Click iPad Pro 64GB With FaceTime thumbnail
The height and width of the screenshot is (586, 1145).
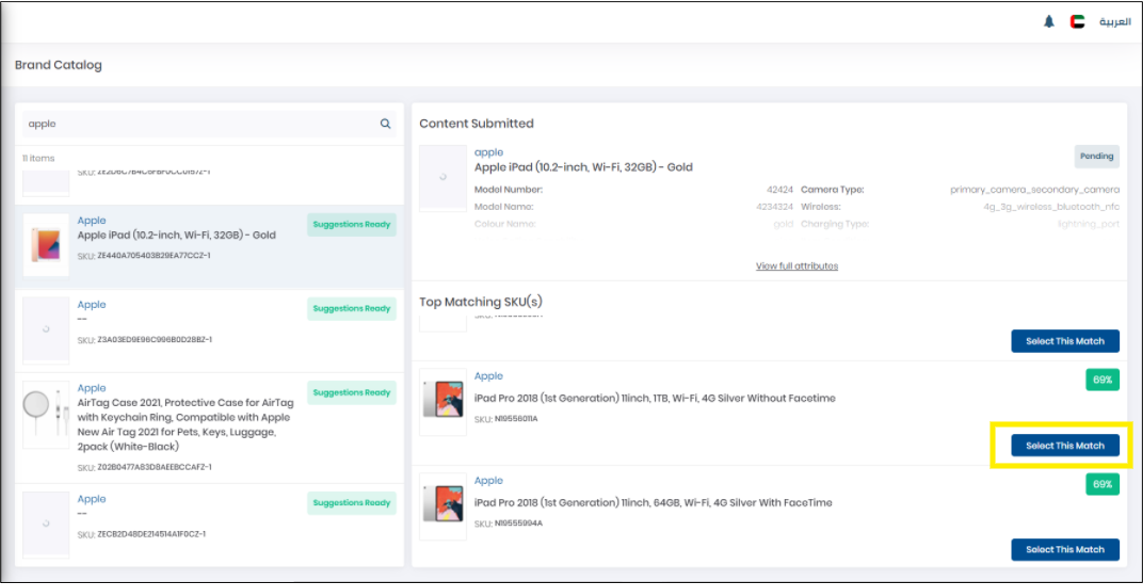[x=443, y=506]
